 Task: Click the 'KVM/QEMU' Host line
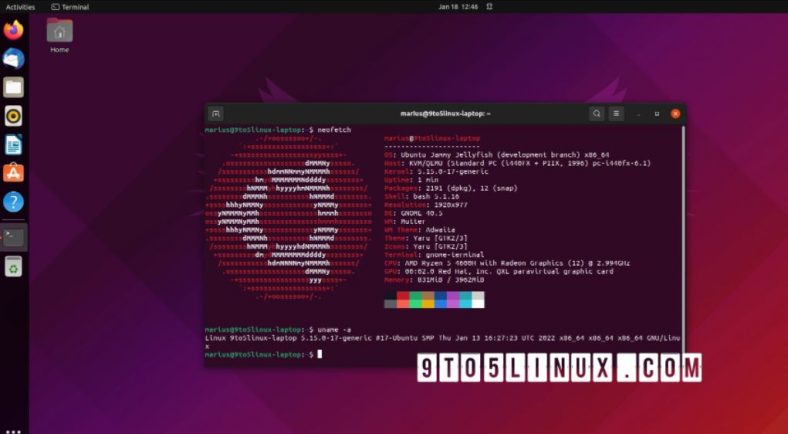pyautogui.click(x=518, y=164)
